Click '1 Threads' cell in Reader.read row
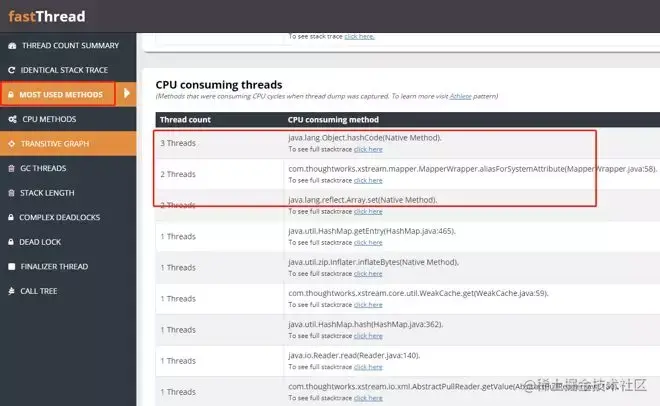 click(178, 361)
